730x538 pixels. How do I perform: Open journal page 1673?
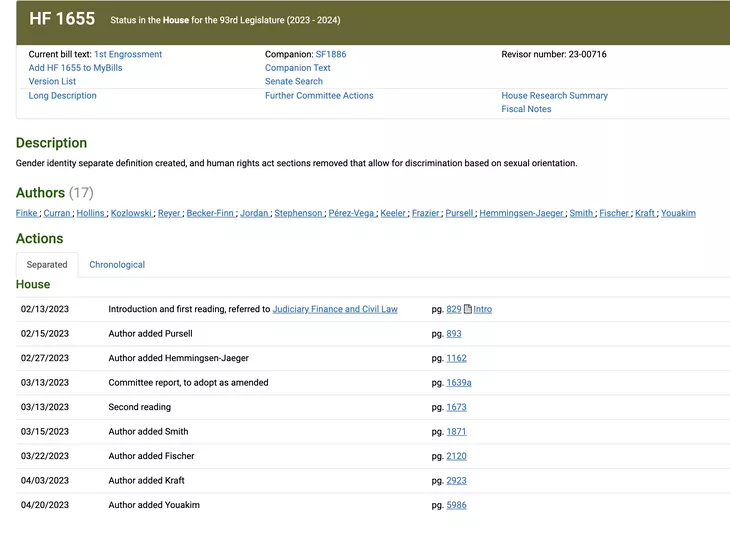point(456,407)
